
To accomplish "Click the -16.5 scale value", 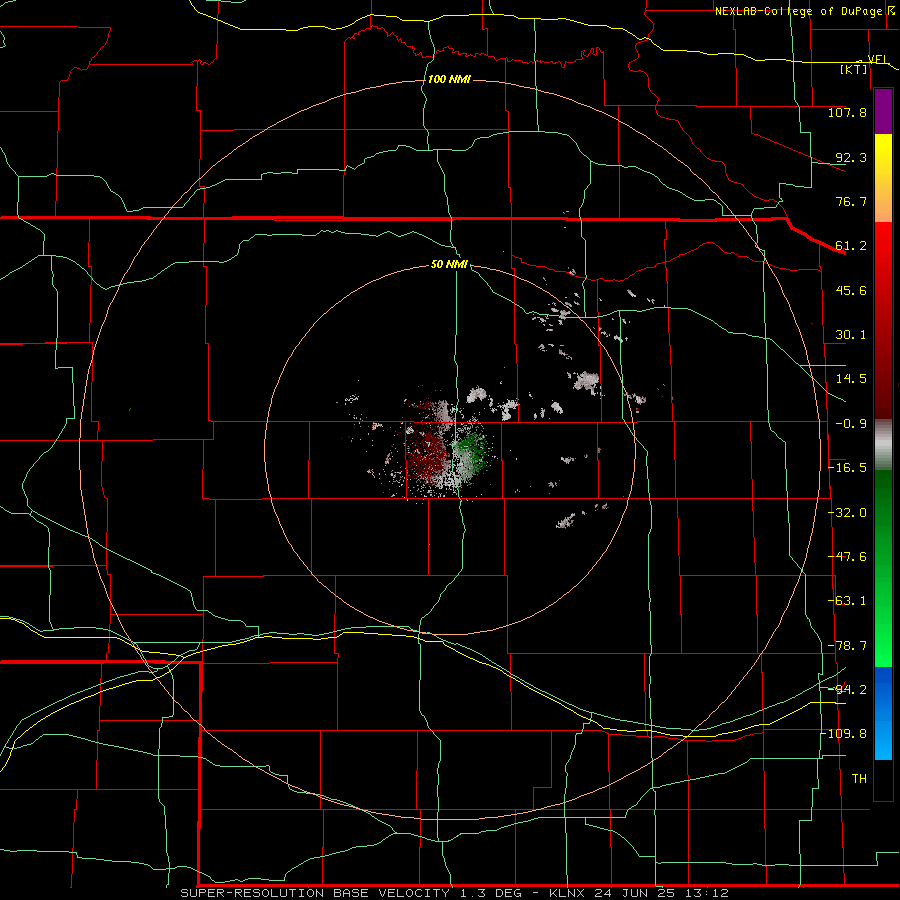I will click(x=847, y=468).
